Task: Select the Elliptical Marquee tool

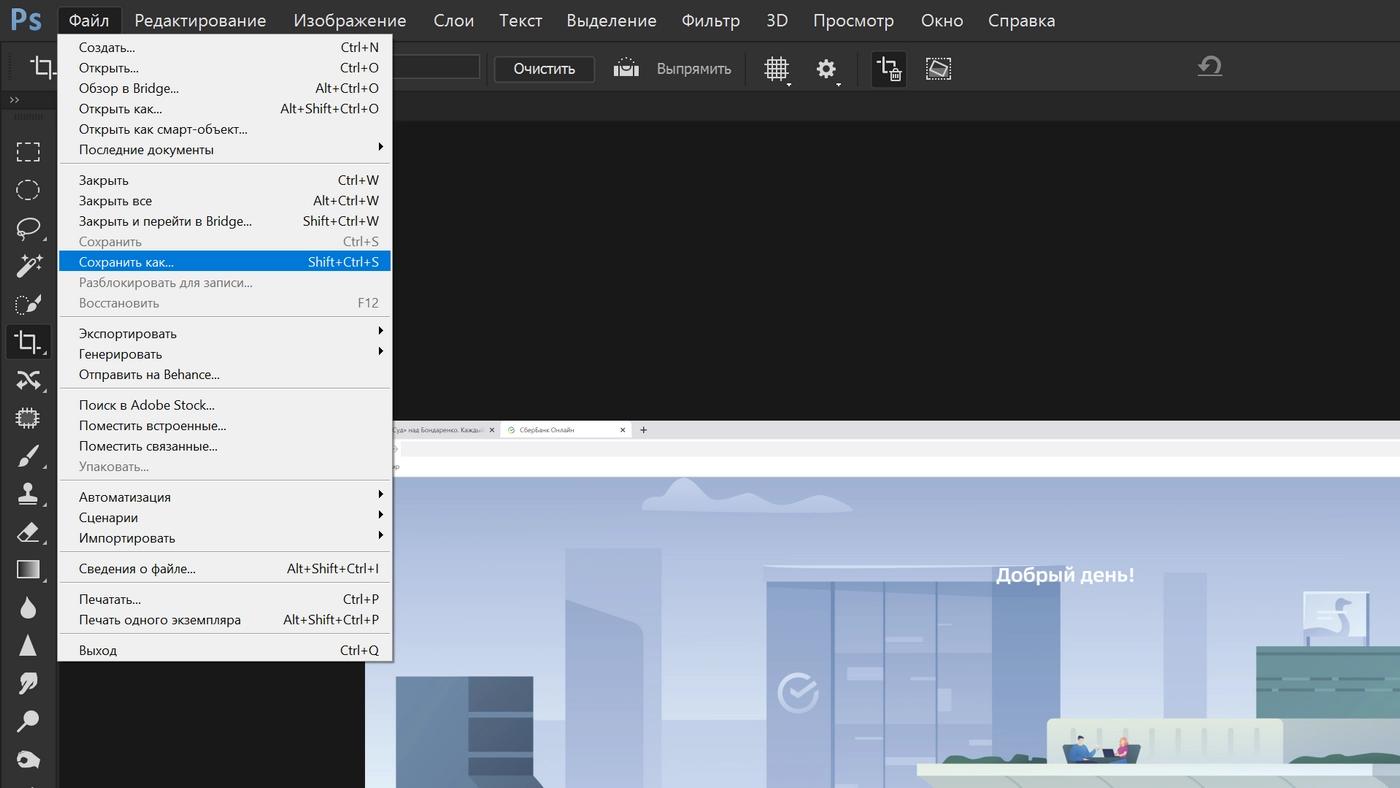Action: click(x=28, y=190)
